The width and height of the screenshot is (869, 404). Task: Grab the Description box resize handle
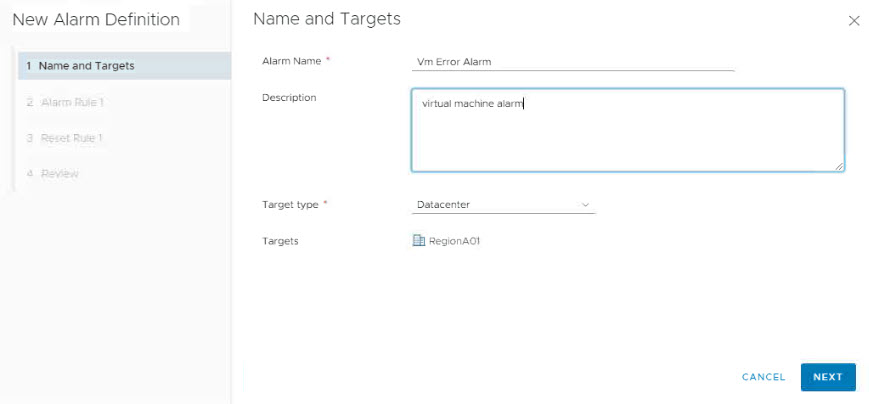(839, 167)
